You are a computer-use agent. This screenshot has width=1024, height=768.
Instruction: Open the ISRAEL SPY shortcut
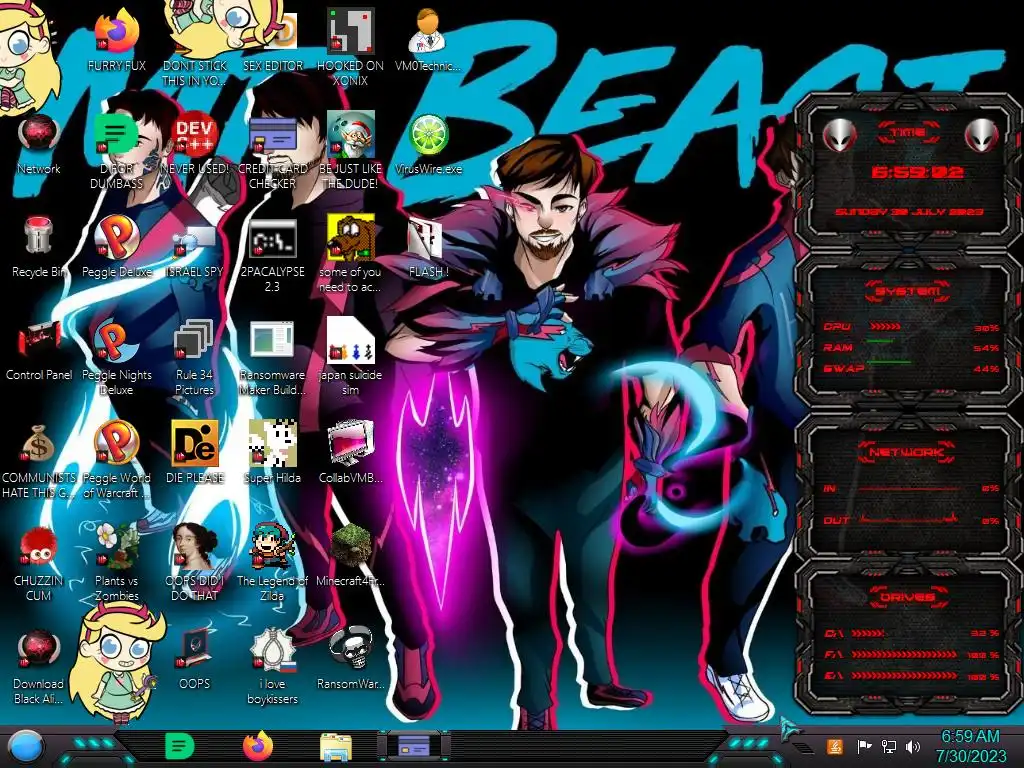[x=194, y=240]
